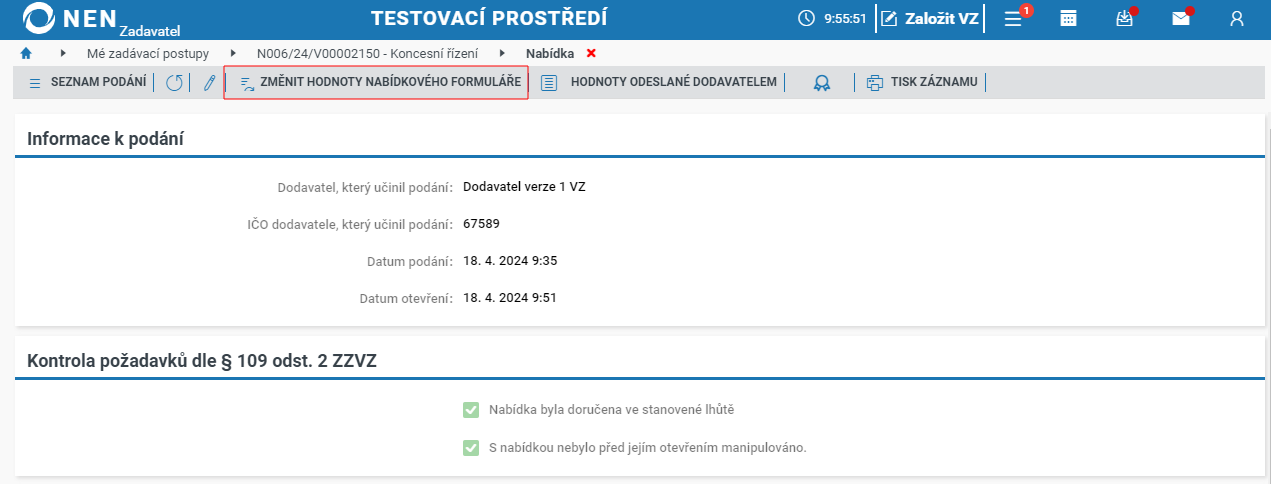Open the envelope messages icon
This screenshot has width=1271, height=484.
1181,19
